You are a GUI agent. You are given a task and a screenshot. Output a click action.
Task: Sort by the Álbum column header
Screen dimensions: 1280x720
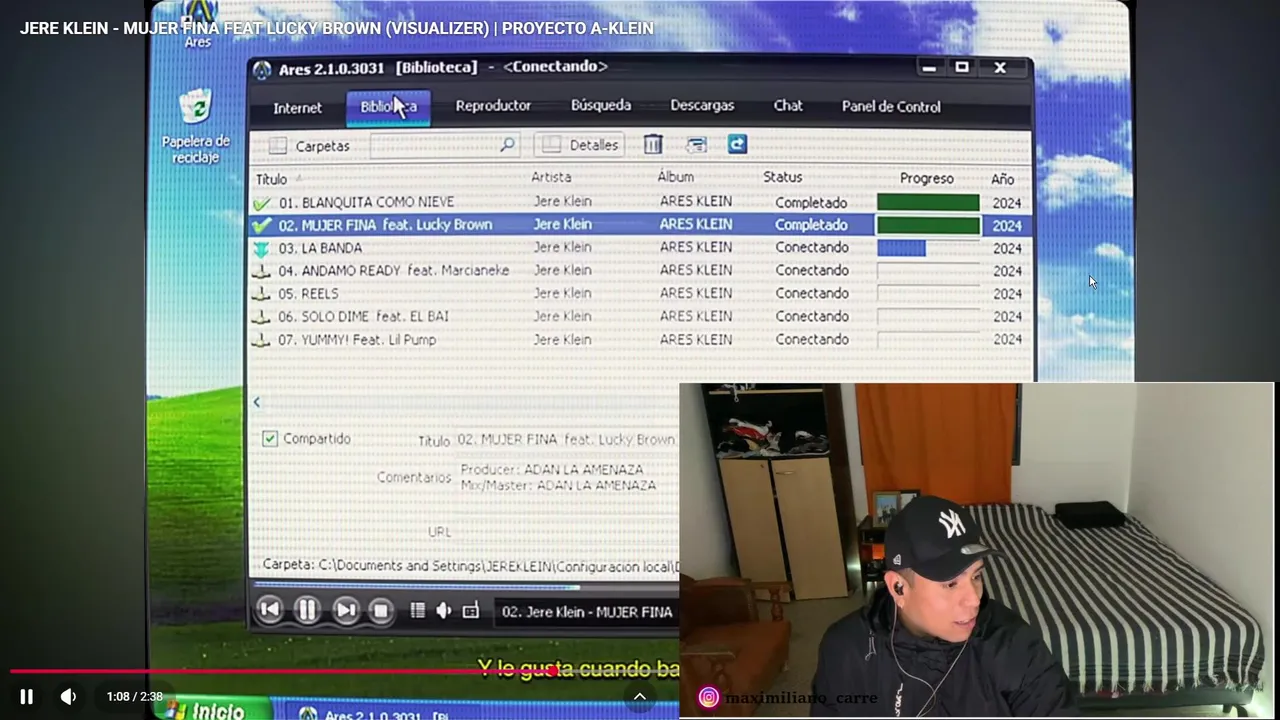tap(676, 177)
